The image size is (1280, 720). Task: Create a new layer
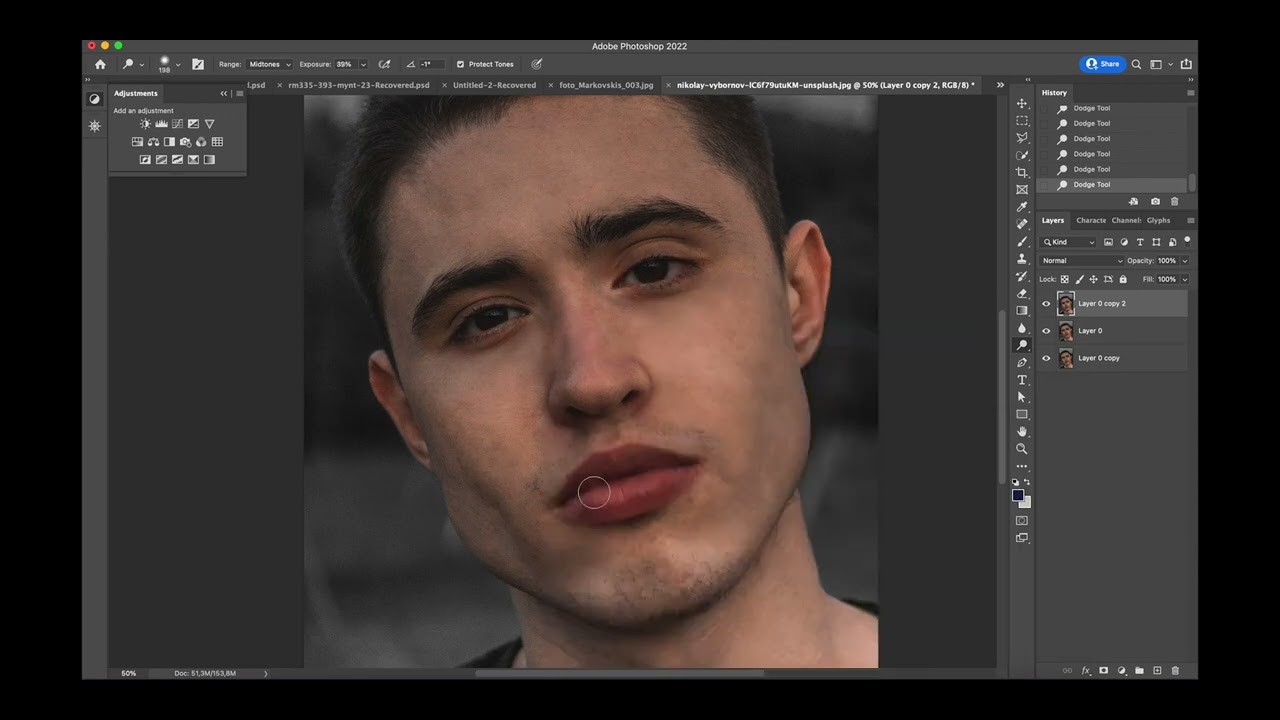[x=1157, y=670]
